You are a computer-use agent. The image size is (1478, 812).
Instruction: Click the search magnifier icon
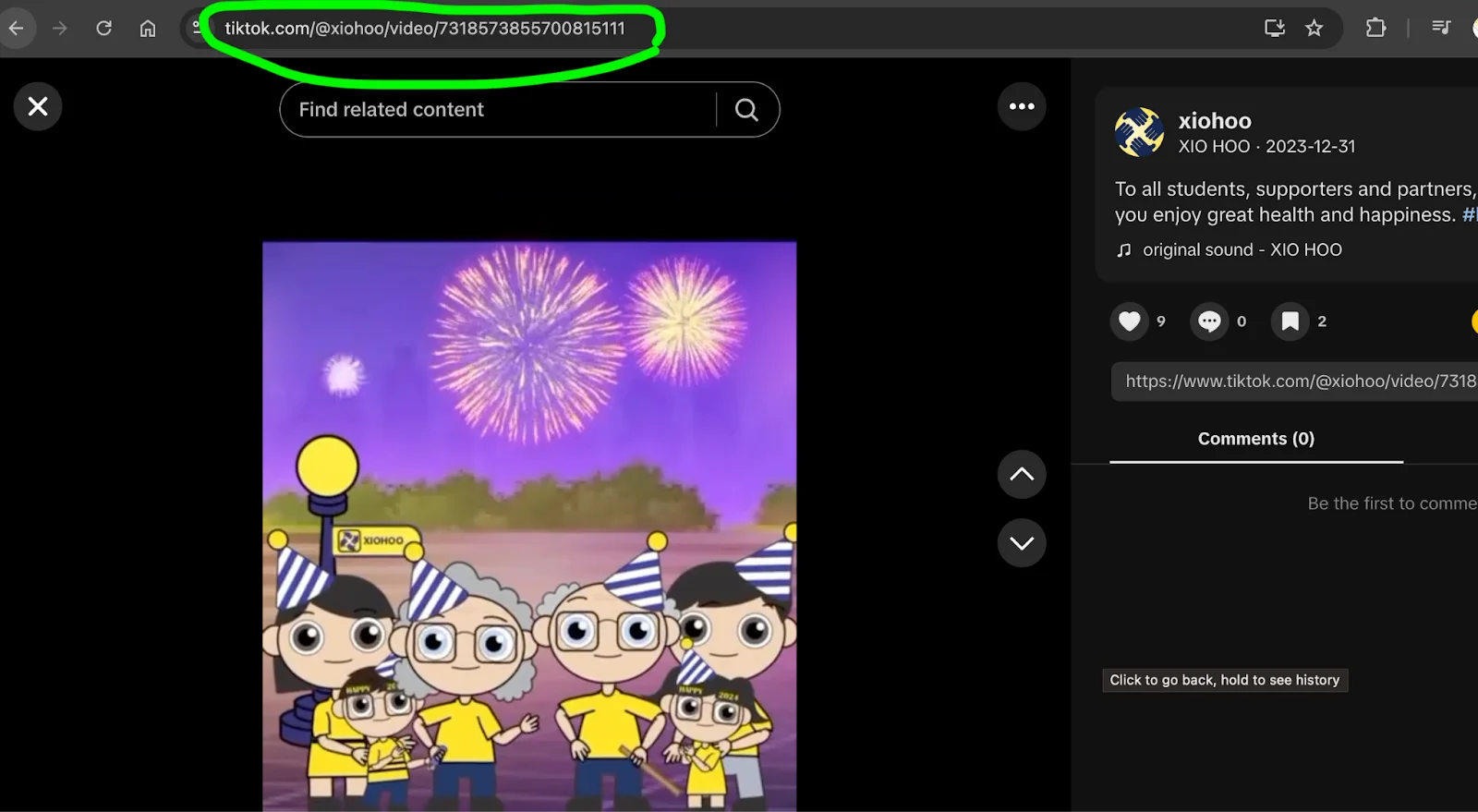[x=746, y=110]
